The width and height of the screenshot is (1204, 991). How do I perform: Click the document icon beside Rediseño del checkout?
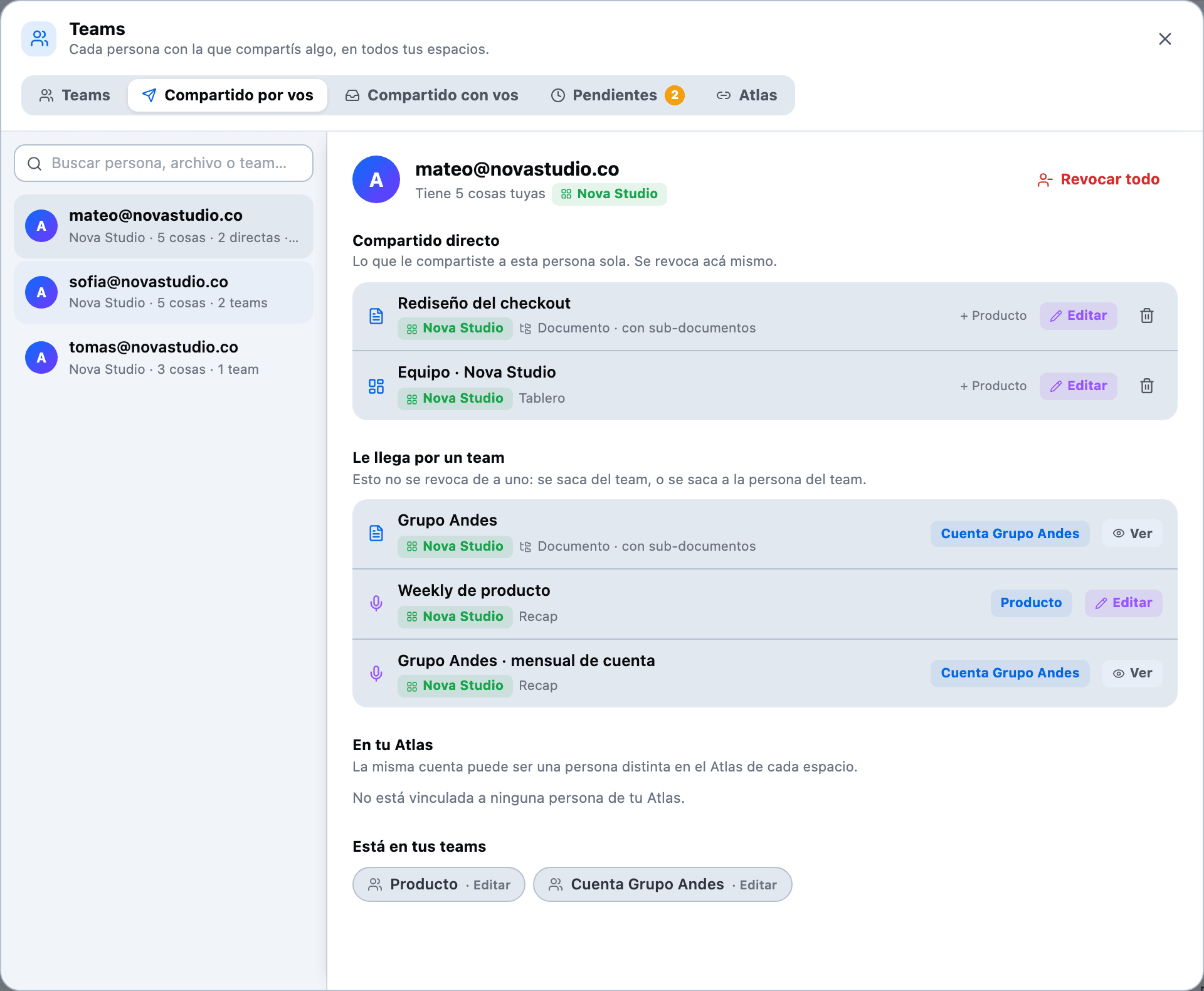point(376,316)
